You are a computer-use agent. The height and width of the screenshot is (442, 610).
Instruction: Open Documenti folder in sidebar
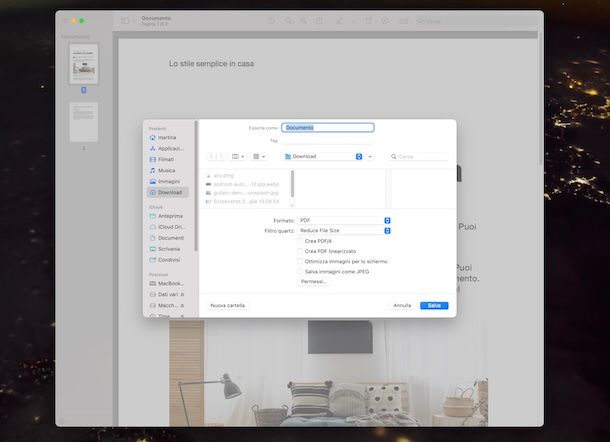click(x=167, y=238)
